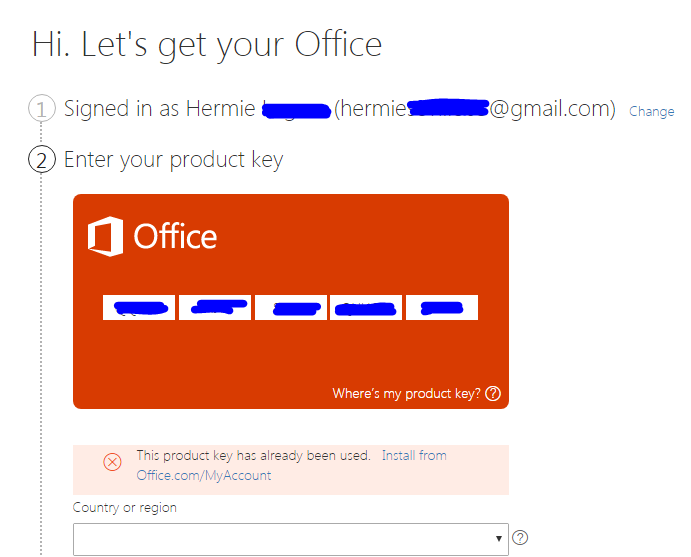Viewport: 691px width, 557px height.
Task: Click the Office logo icon on the card
Action: tap(105, 236)
